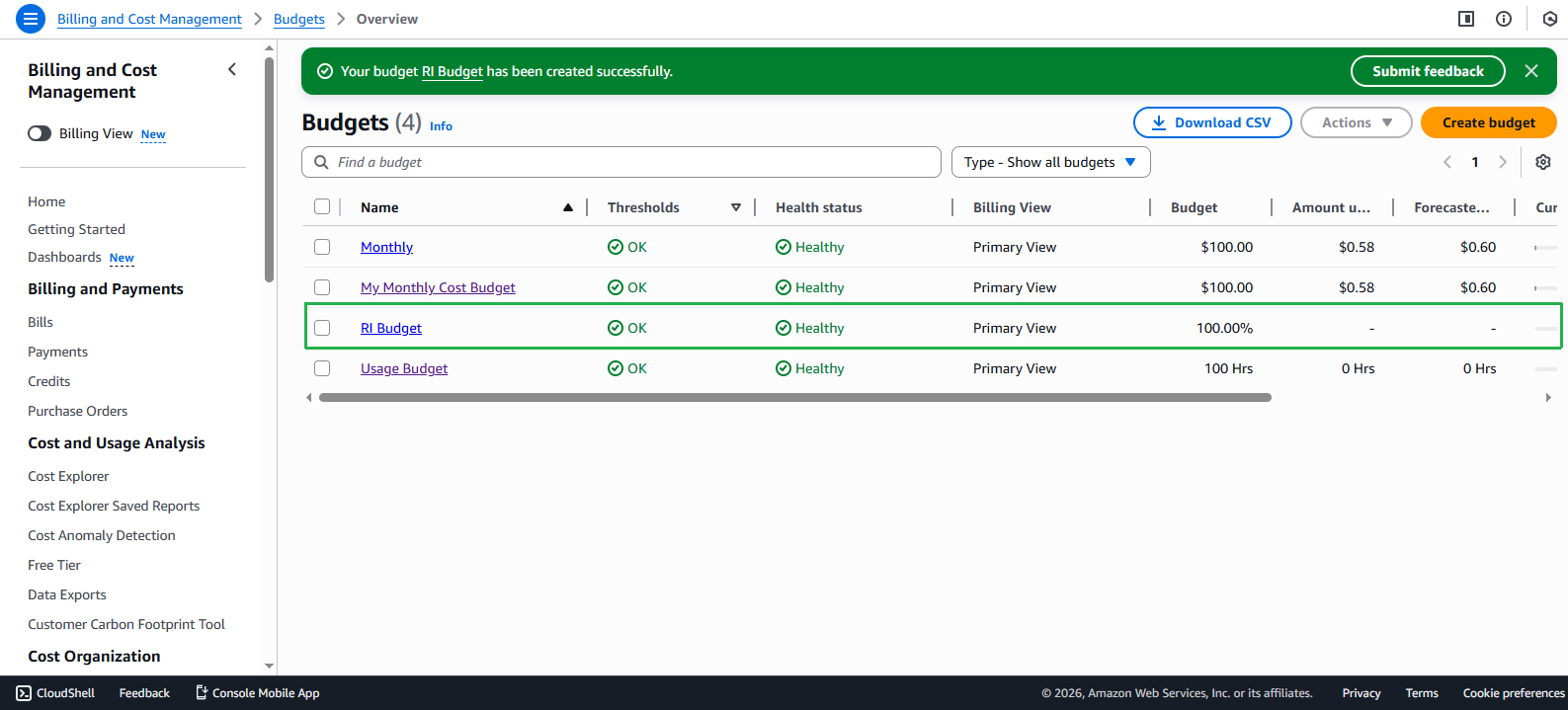
Task: Open CloudShell from the footer
Action: [55, 693]
